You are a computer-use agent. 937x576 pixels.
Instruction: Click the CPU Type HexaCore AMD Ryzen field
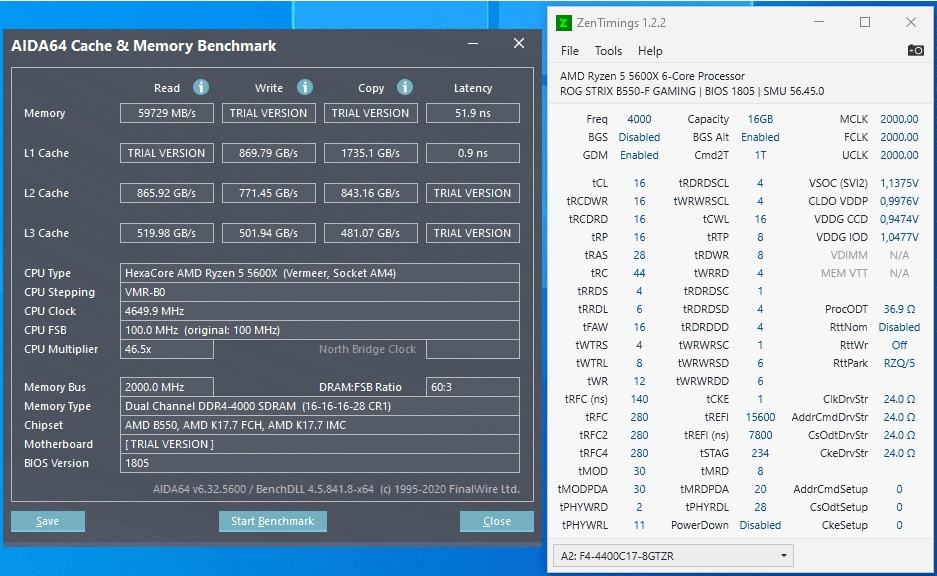tap(320, 273)
